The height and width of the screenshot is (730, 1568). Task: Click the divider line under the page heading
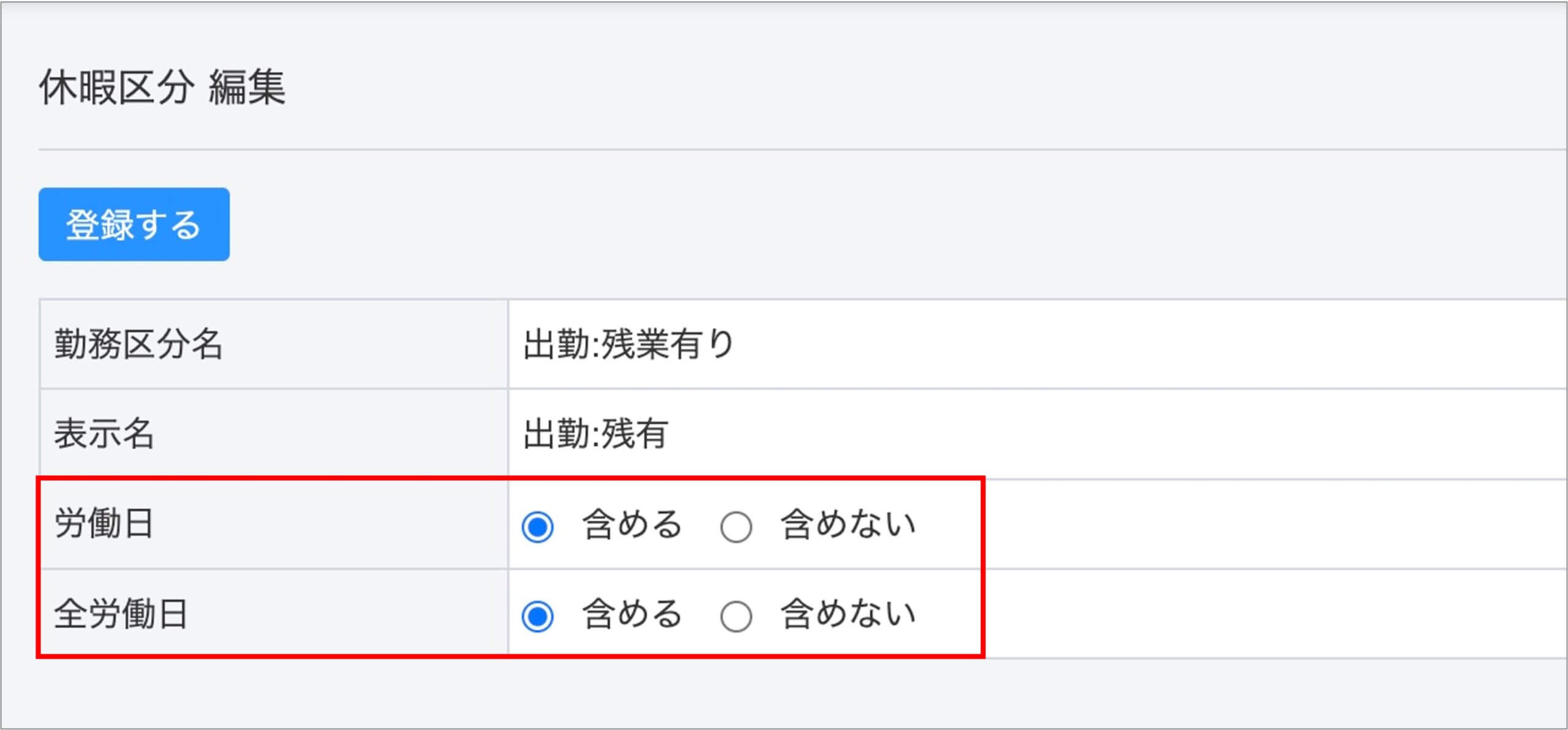[796, 149]
